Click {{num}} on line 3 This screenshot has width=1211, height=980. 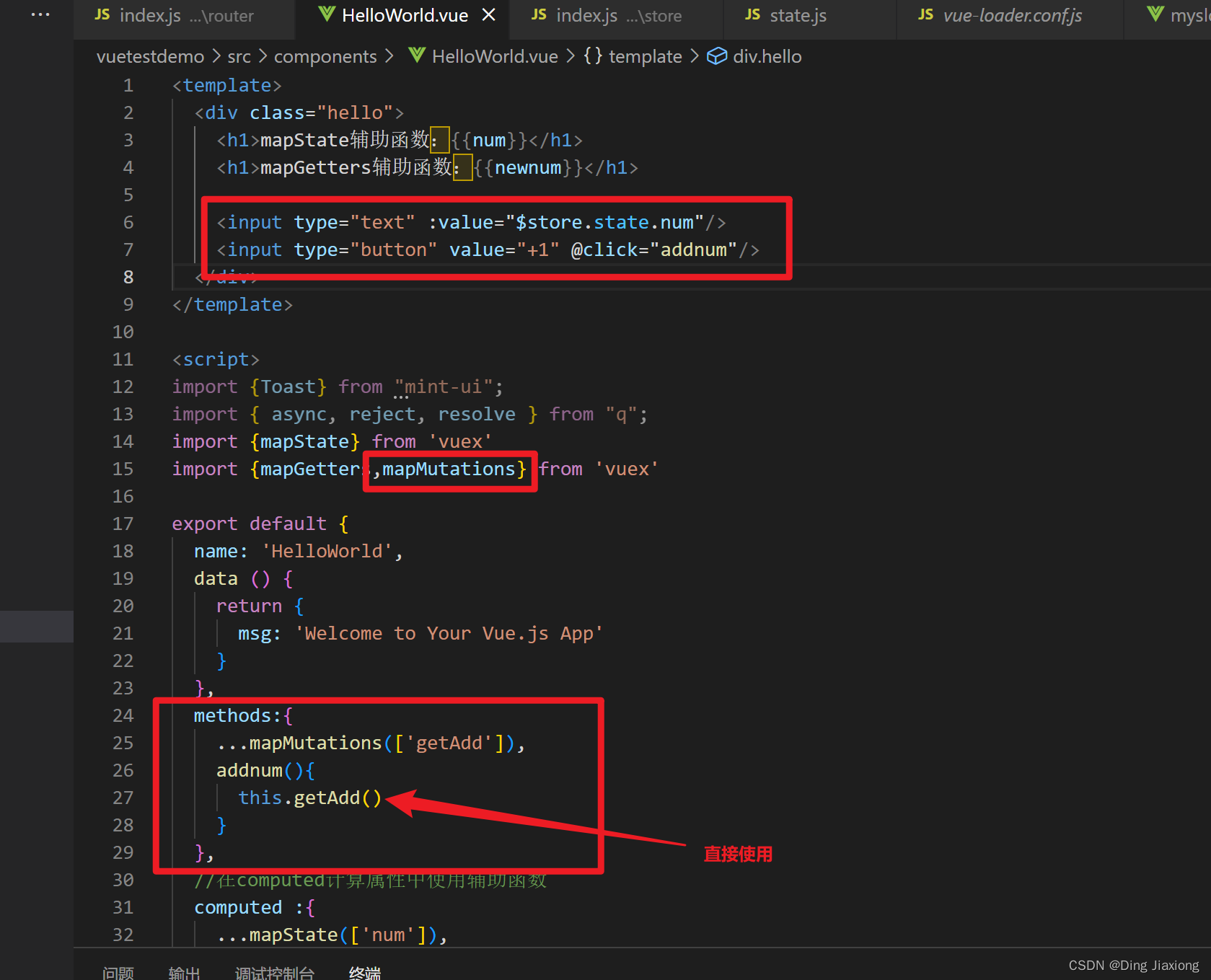point(490,141)
